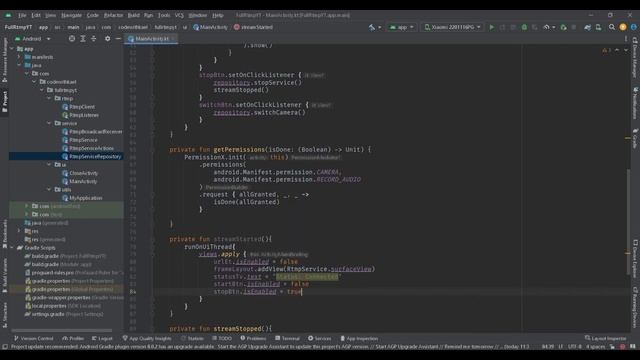Open Device Manager icon in toolbar

(x=598, y=27)
